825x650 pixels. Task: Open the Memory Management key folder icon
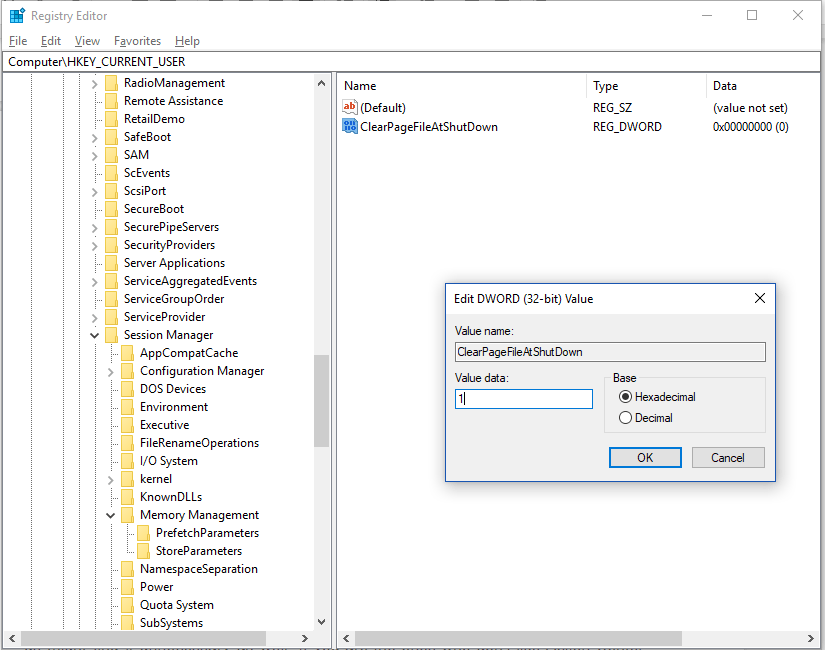(x=129, y=514)
